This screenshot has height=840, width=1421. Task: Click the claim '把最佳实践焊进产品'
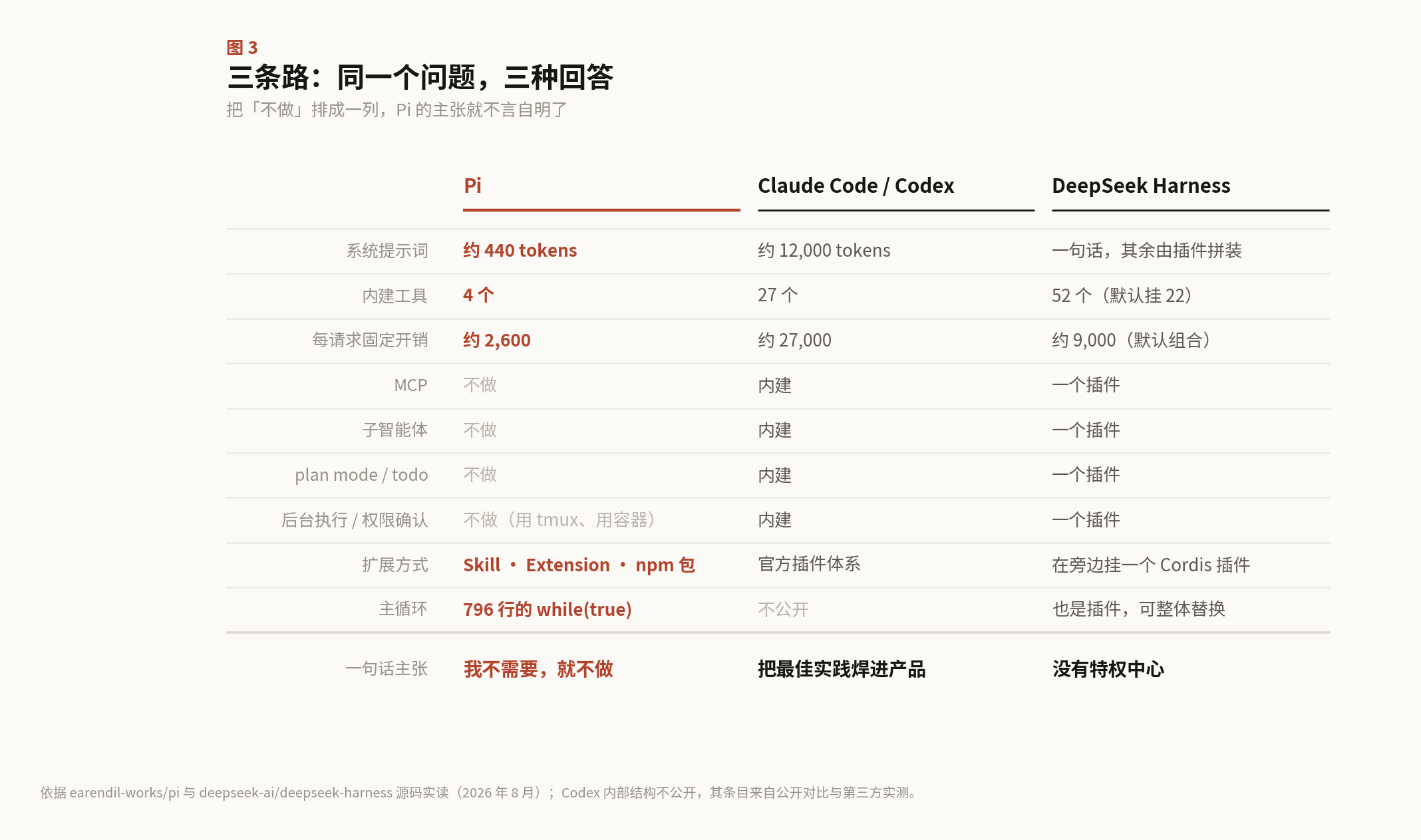coord(842,669)
